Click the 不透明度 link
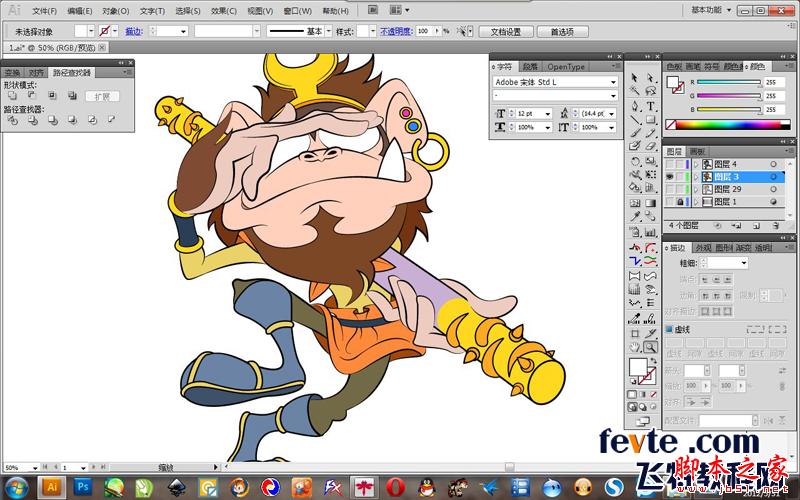 pos(396,31)
